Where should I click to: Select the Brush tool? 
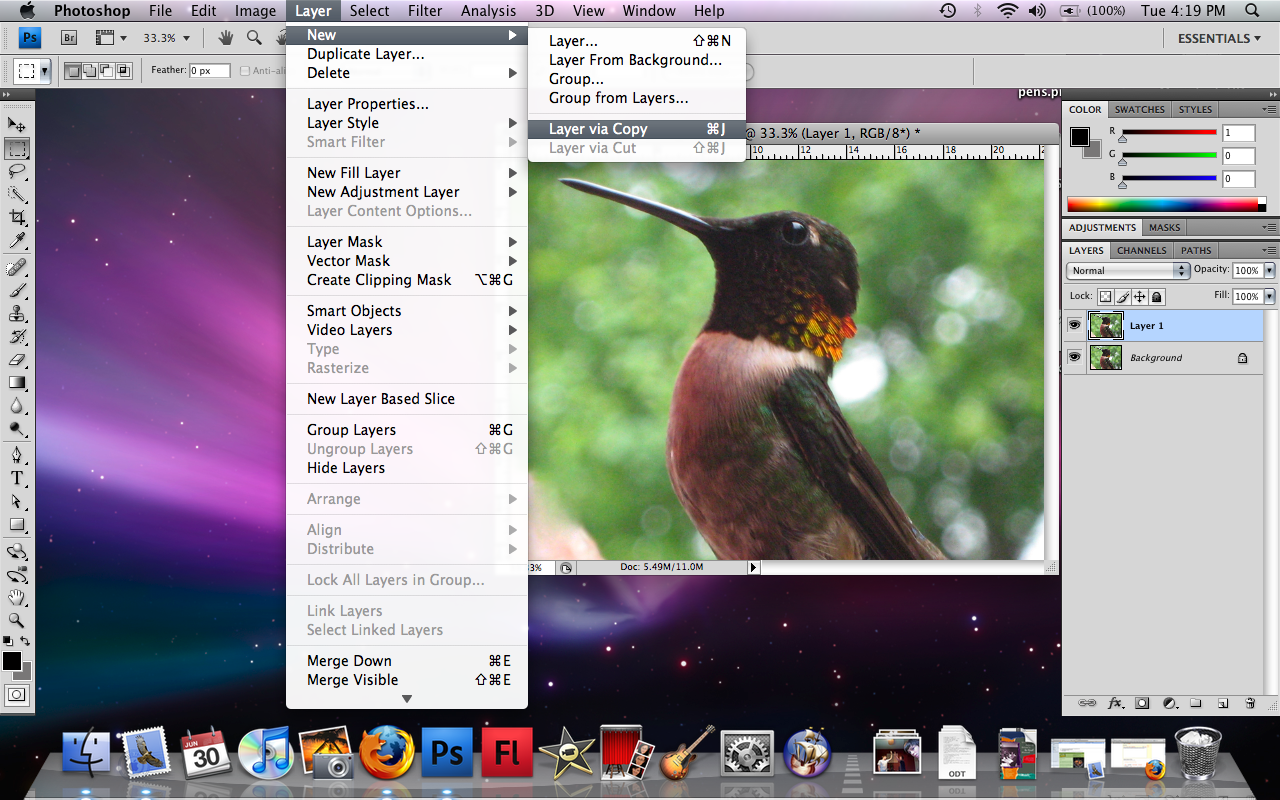pyautogui.click(x=17, y=291)
